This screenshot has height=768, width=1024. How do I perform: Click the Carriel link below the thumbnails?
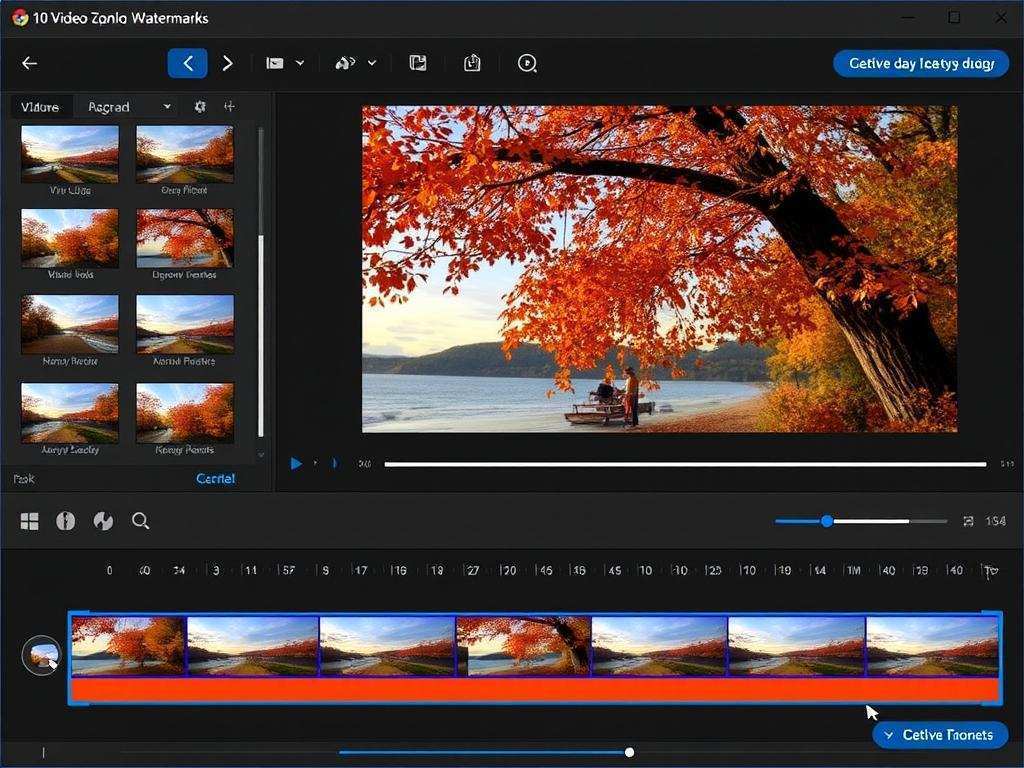pyautogui.click(x=215, y=479)
